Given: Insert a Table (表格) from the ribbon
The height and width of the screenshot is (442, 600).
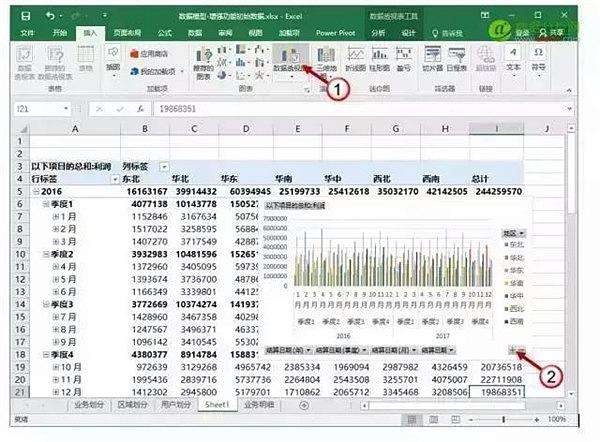Looking at the screenshot, I should pyautogui.click(x=85, y=59).
